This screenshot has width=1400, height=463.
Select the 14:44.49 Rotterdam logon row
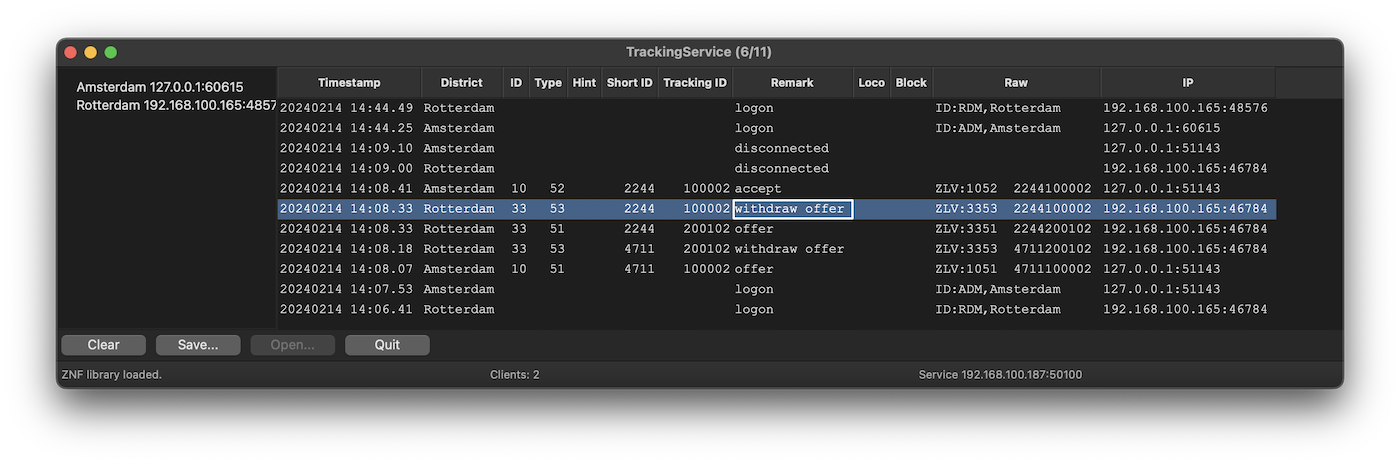point(600,108)
